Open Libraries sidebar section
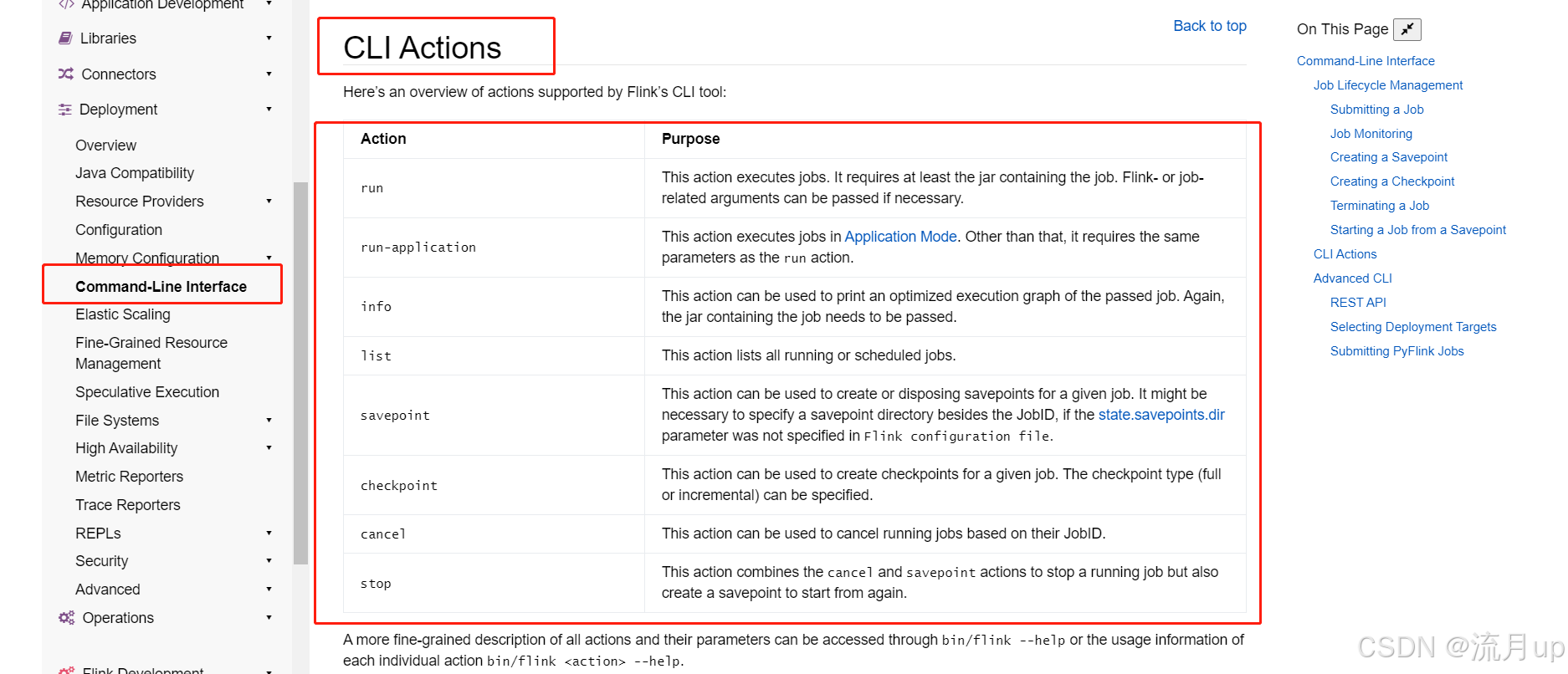Screen dimensions: 1568x674 point(108,38)
